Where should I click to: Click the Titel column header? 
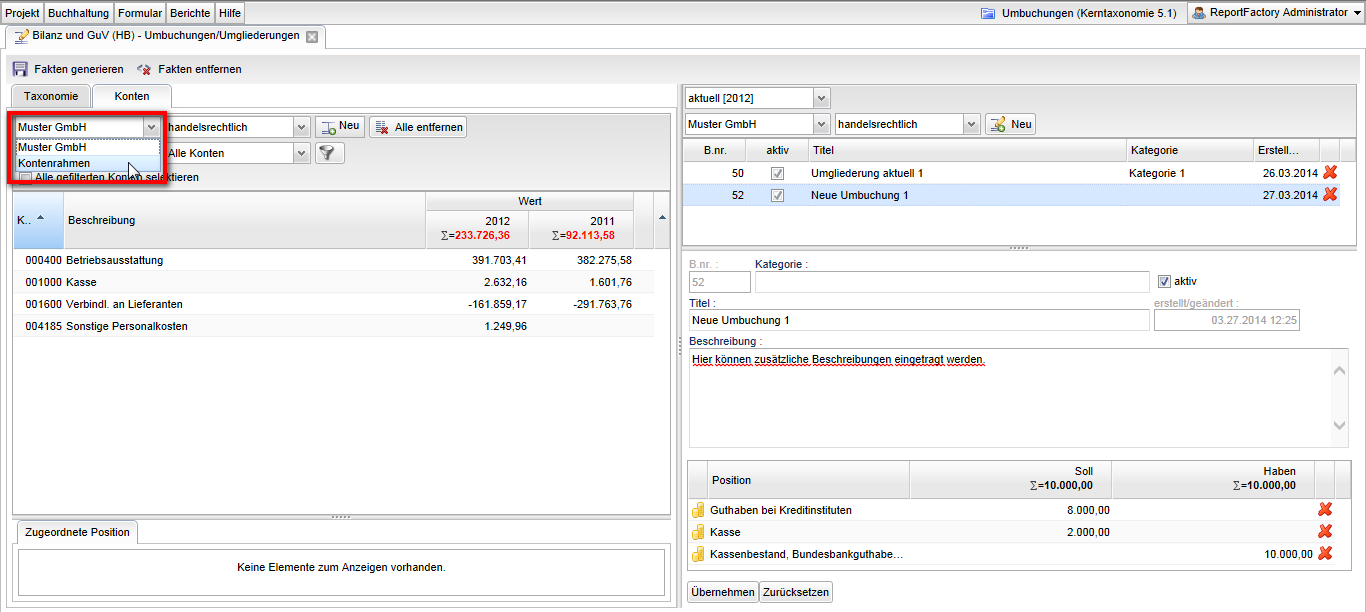[x=967, y=150]
